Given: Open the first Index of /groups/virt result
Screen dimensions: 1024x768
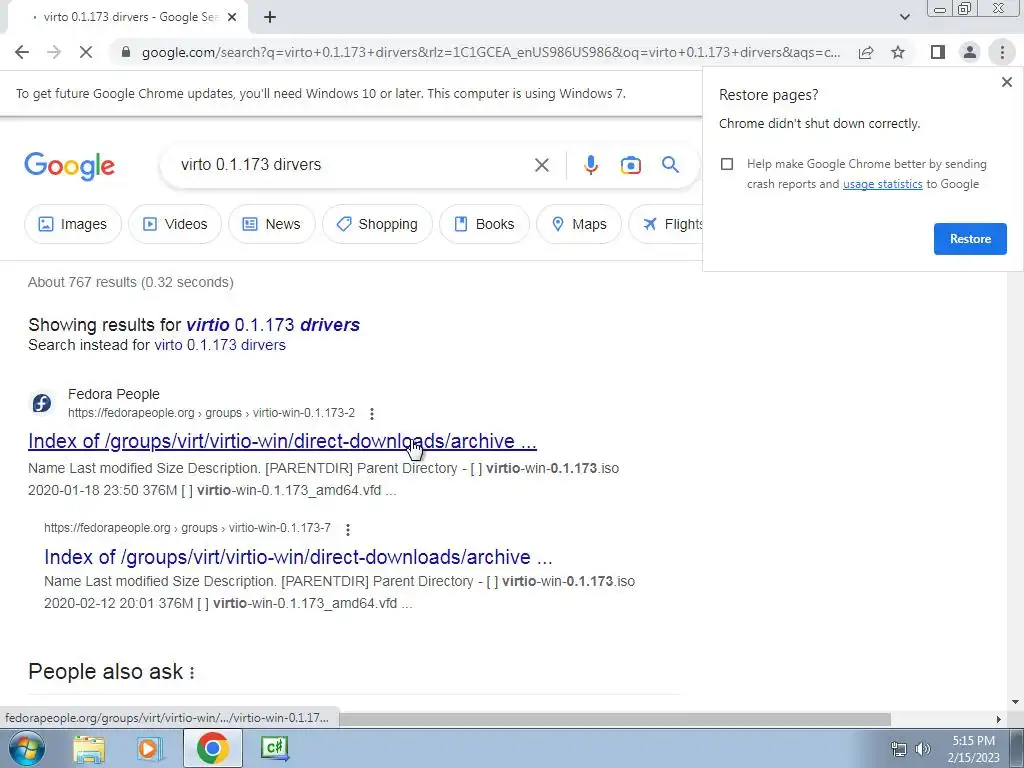Looking at the screenshot, I should (282, 441).
